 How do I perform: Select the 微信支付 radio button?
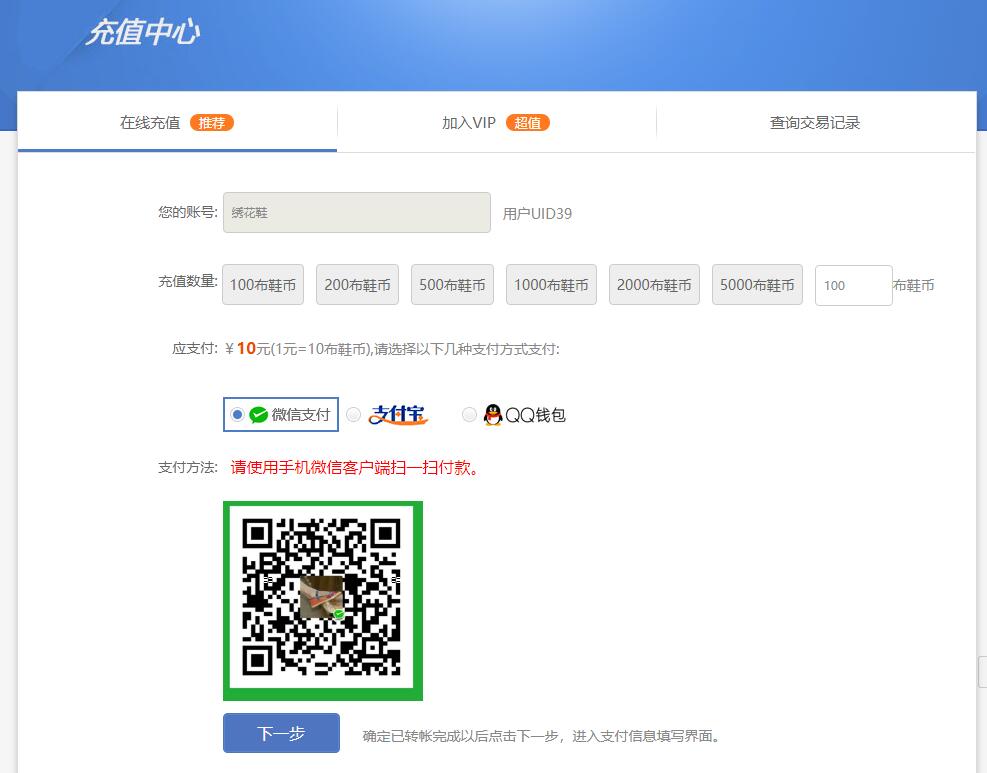point(237,414)
